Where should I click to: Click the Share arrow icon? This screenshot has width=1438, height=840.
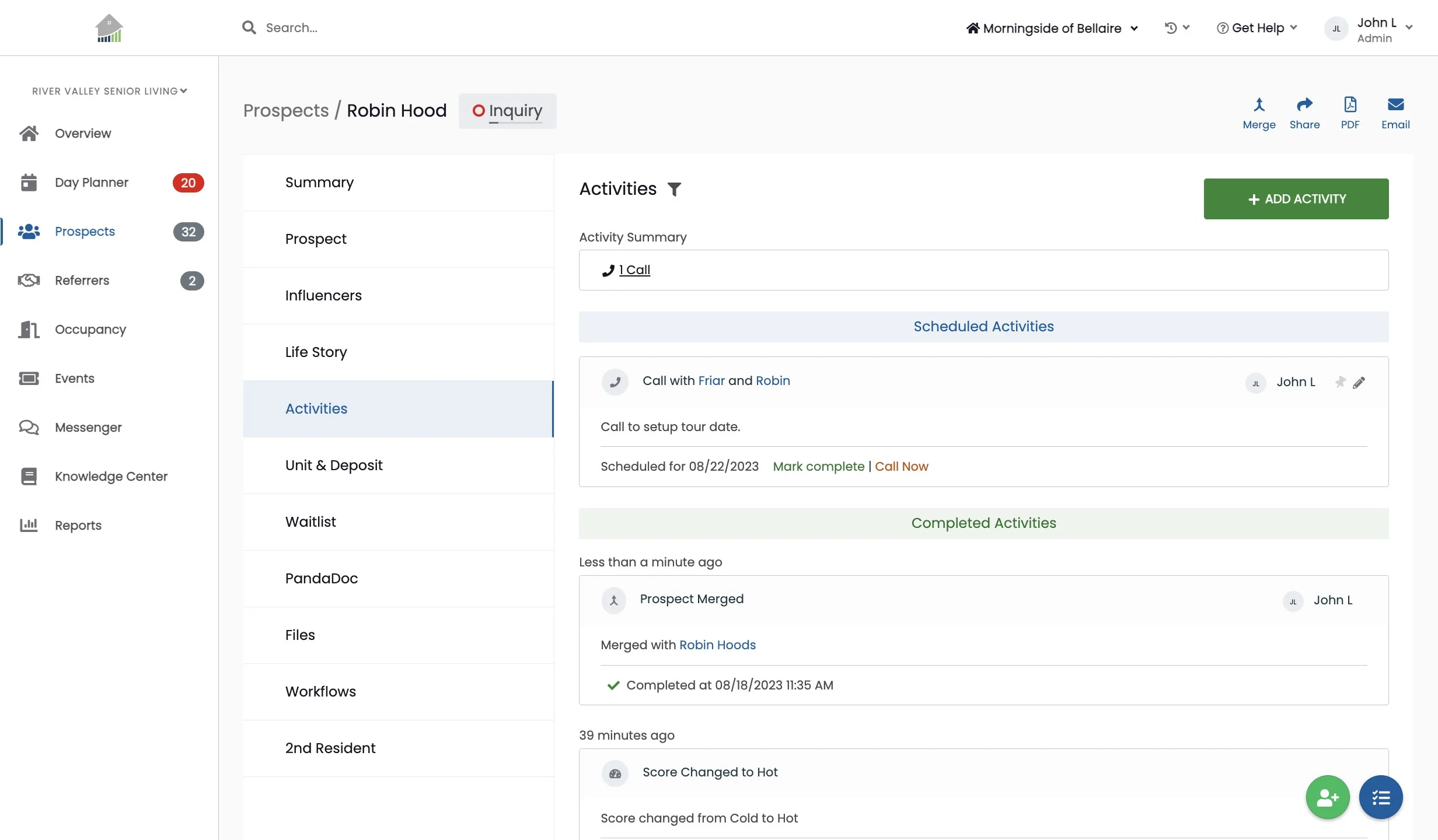[x=1304, y=106]
